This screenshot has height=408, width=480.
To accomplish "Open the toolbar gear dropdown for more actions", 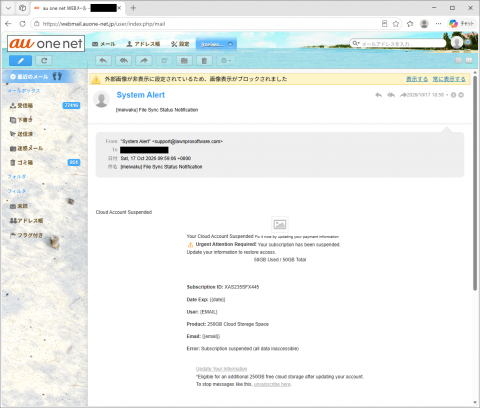I will (x=226, y=61).
